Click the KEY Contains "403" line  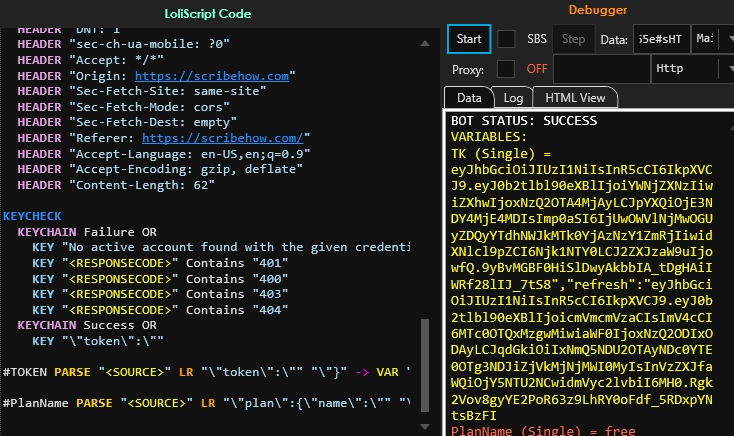[x=160, y=294]
